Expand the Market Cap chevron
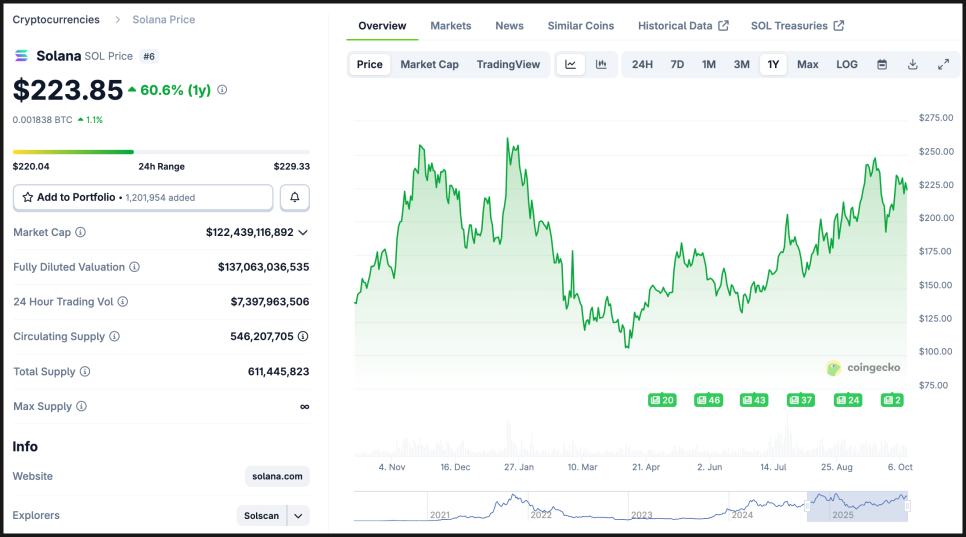Image resolution: width=966 pixels, height=537 pixels. point(303,232)
